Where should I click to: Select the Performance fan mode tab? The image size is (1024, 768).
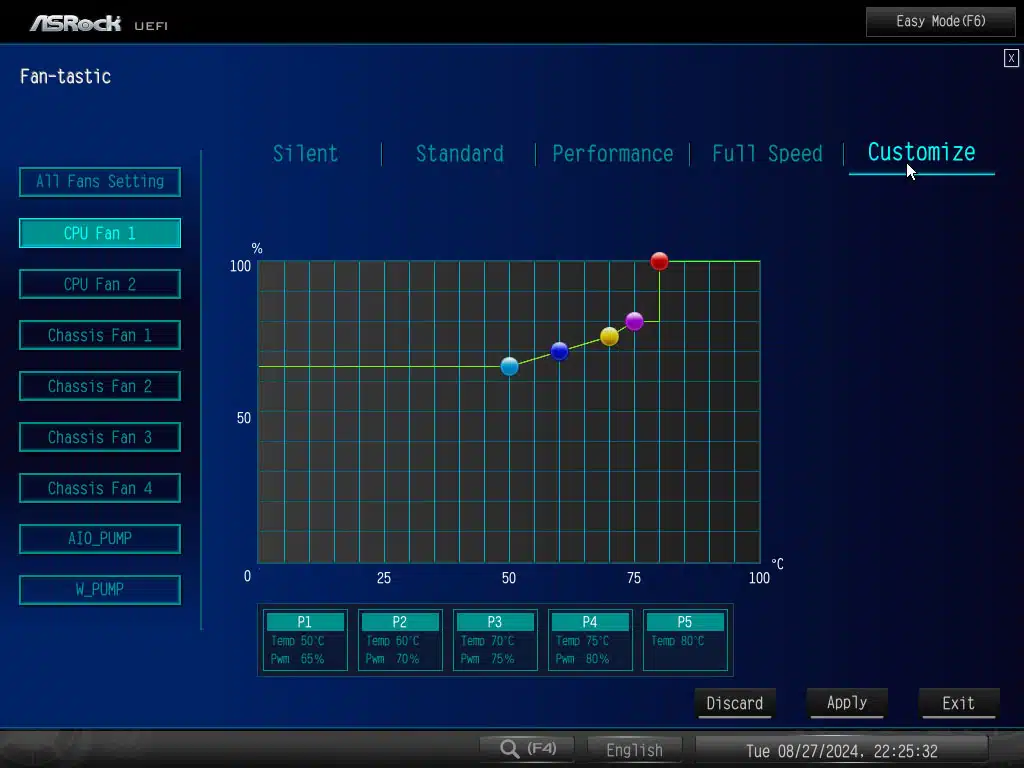[612, 154]
